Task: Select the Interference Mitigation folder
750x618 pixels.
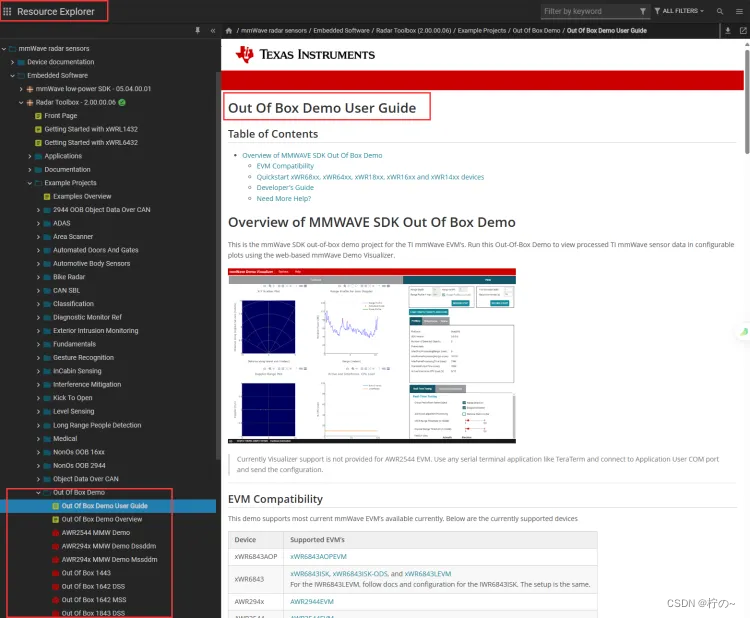Action: click(87, 385)
